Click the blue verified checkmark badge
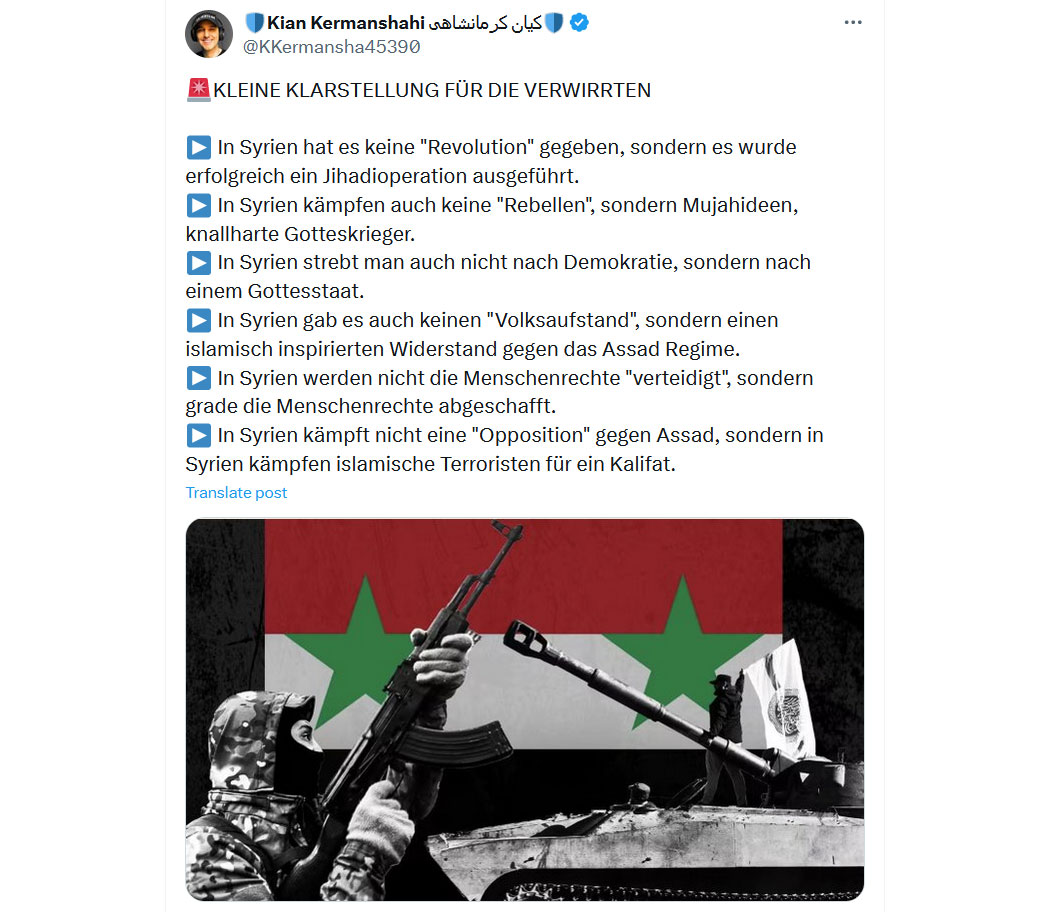 point(579,23)
